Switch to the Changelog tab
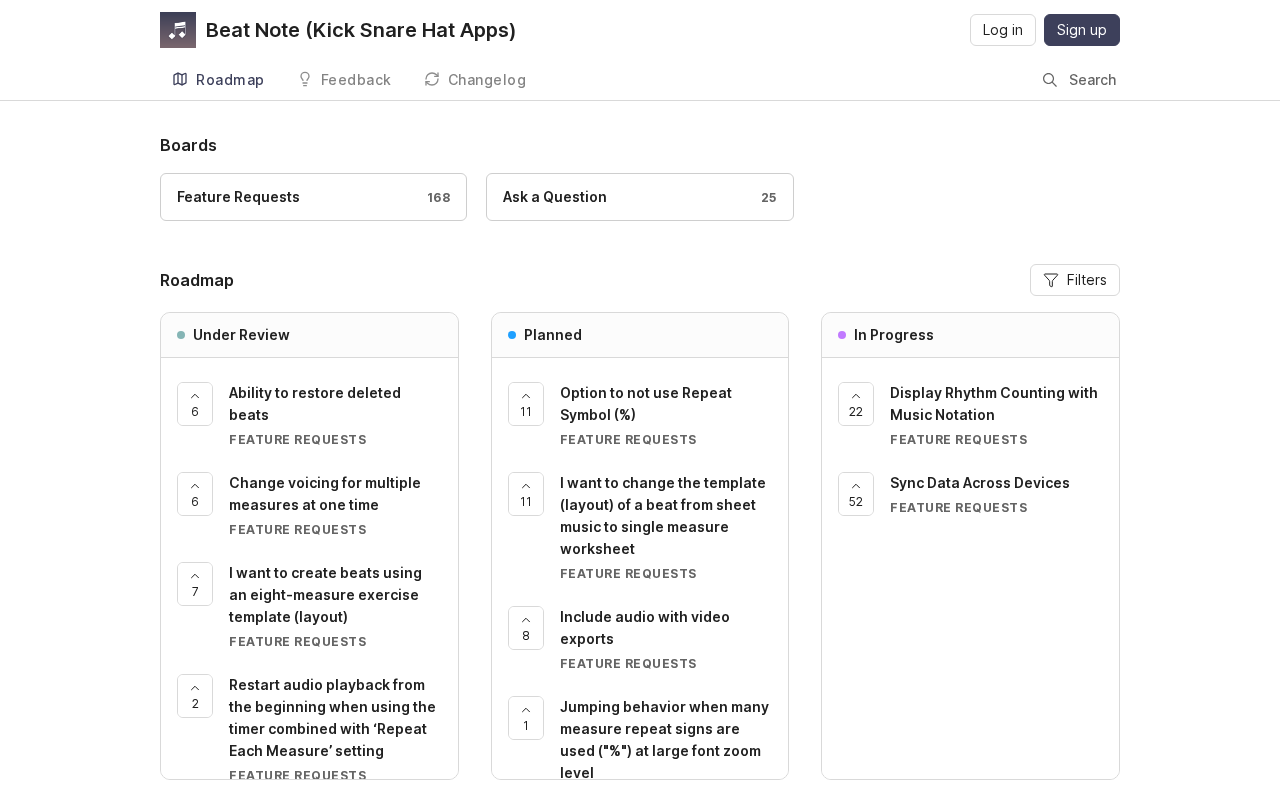 [475, 80]
